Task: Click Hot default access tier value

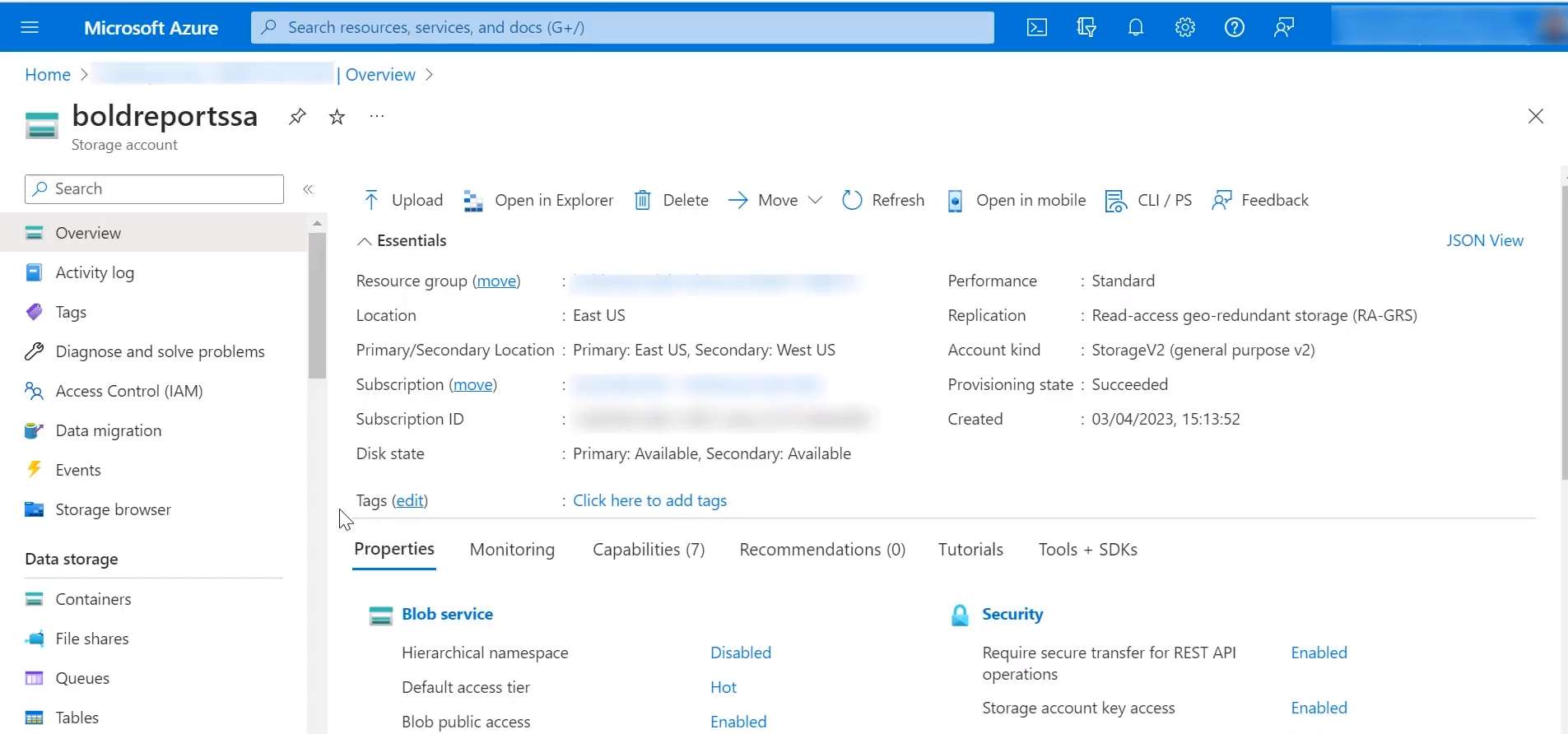Action: tap(724, 687)
